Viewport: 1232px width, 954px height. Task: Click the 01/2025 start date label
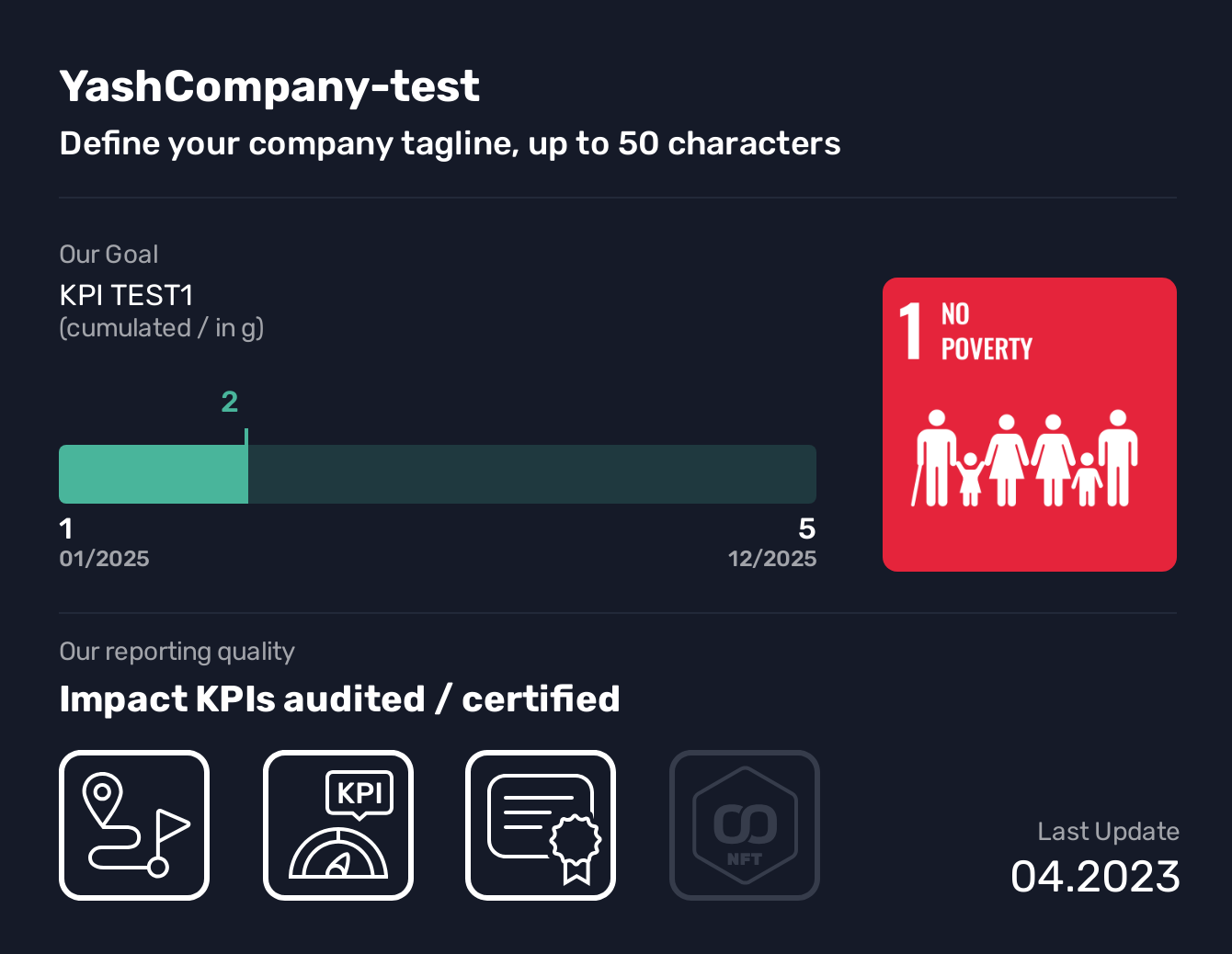[104, 559]
